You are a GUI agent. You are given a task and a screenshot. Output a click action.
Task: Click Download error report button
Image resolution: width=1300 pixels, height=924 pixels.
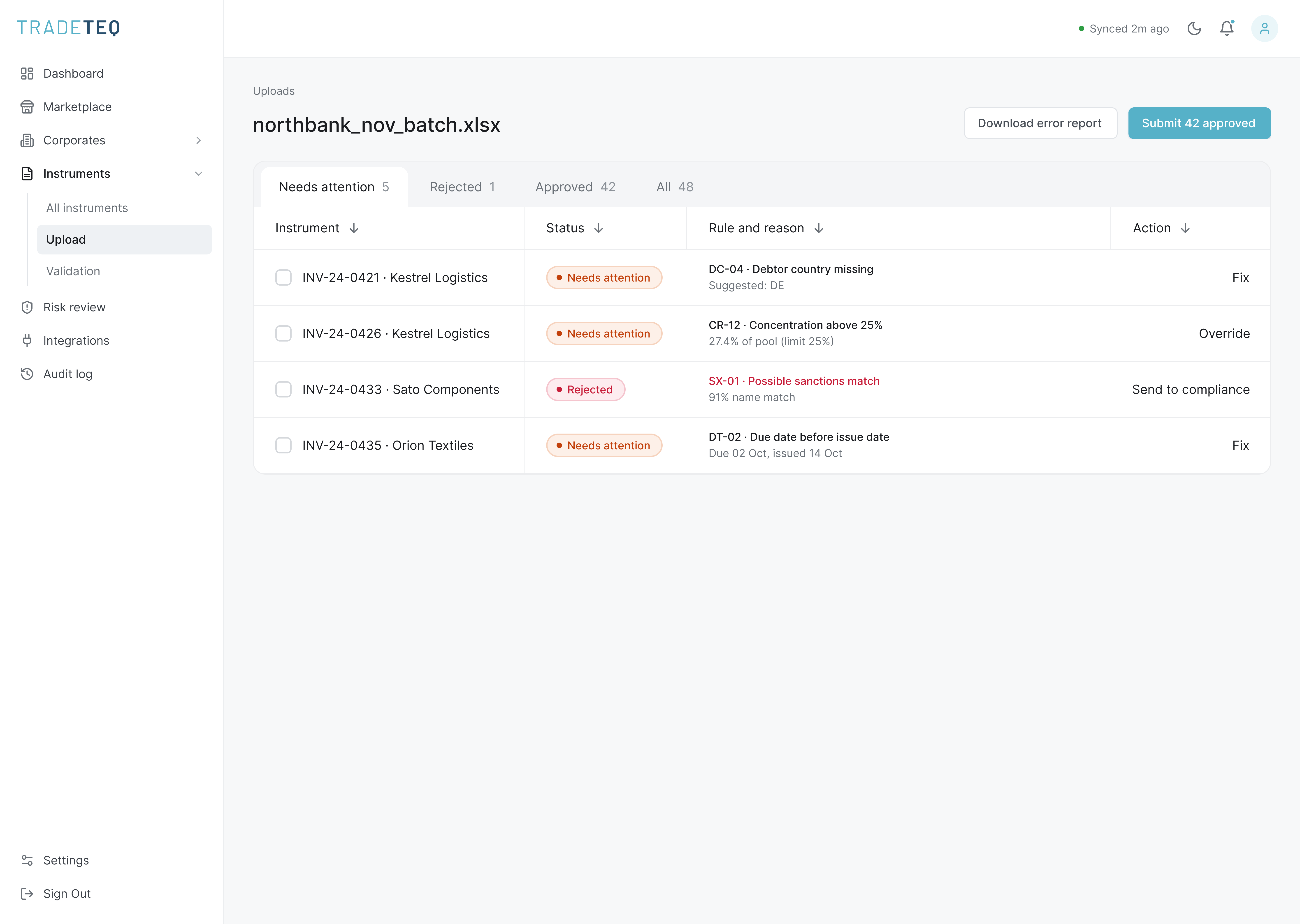click(x=1040, y=123)
